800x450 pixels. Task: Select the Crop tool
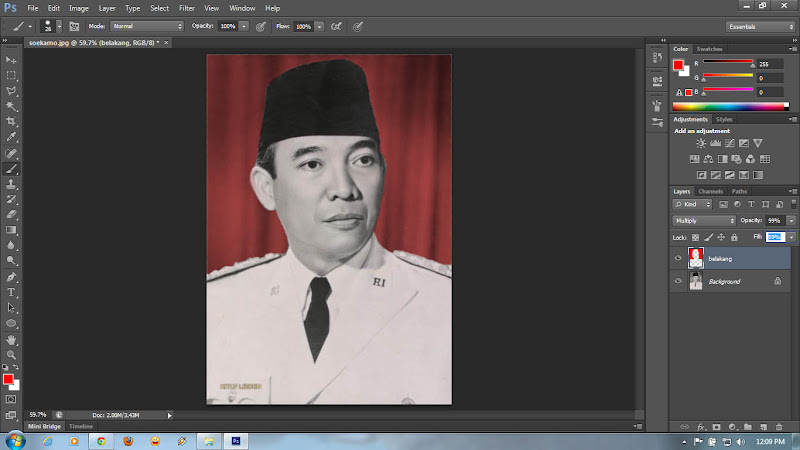(x=11, y=121)
